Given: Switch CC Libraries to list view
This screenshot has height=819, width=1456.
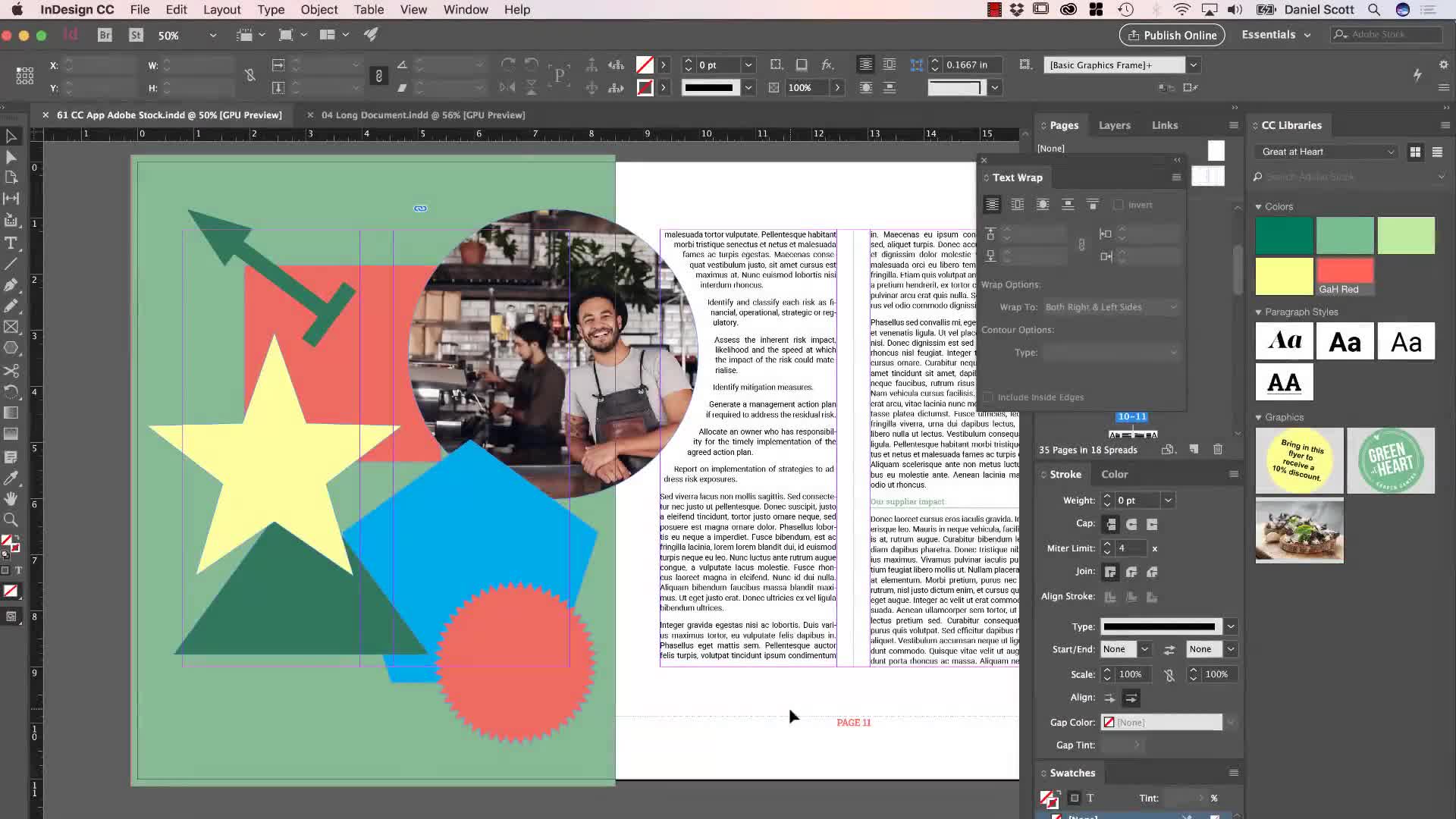Looking at the screenshot, I should click(1437, 152).
